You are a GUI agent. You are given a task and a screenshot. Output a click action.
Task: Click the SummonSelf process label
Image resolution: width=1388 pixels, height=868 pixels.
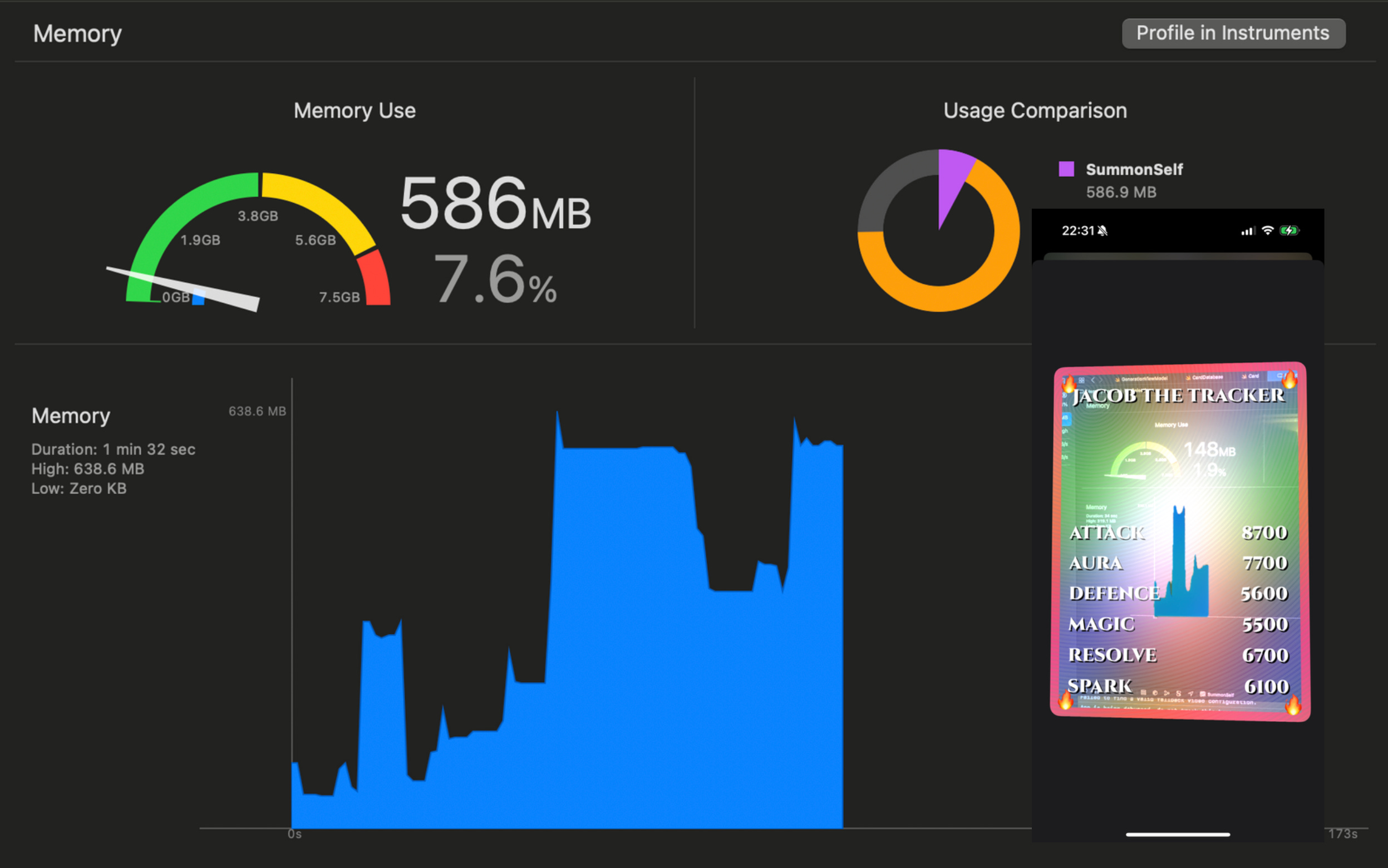tap(1134, 169)
